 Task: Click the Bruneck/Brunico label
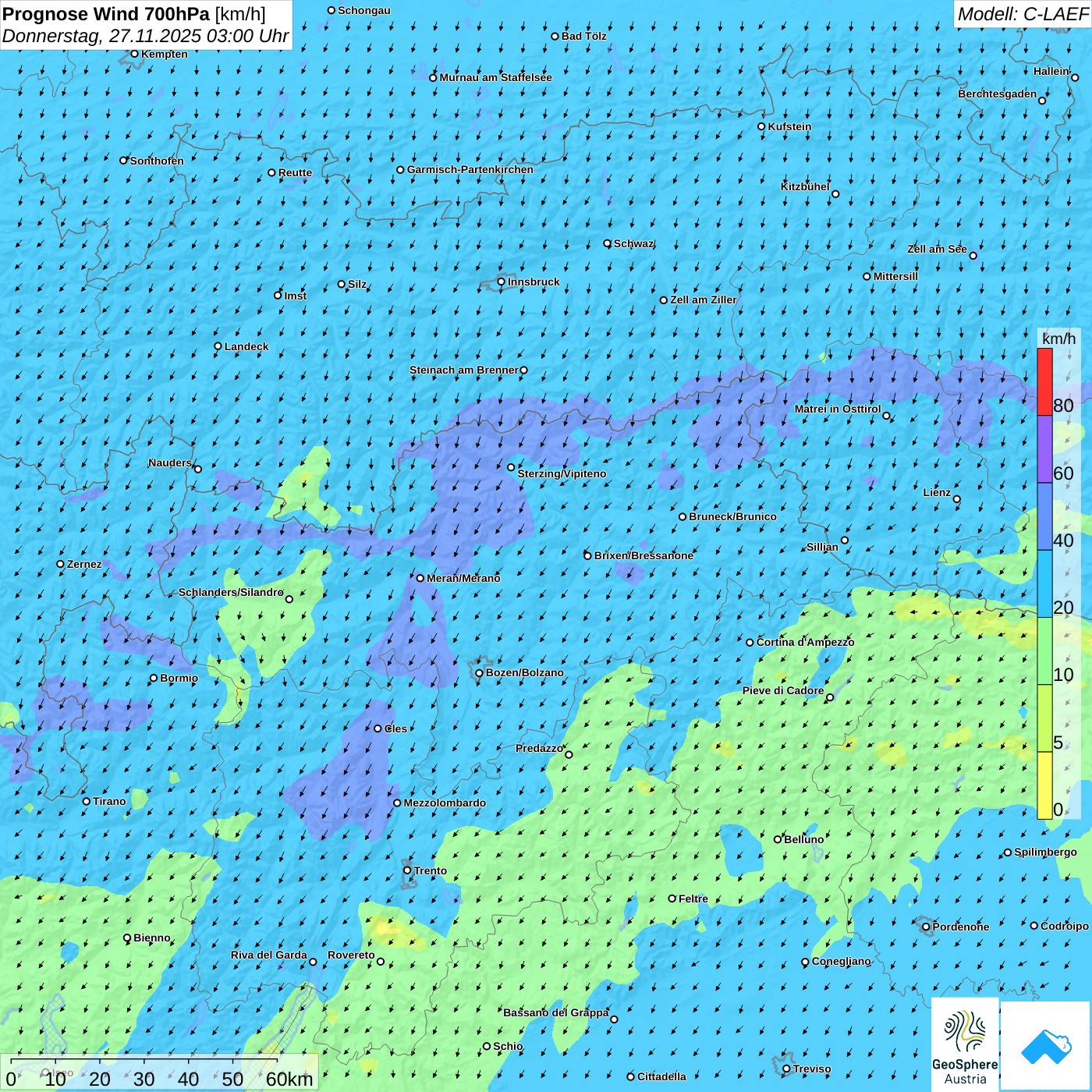(732, 516)
